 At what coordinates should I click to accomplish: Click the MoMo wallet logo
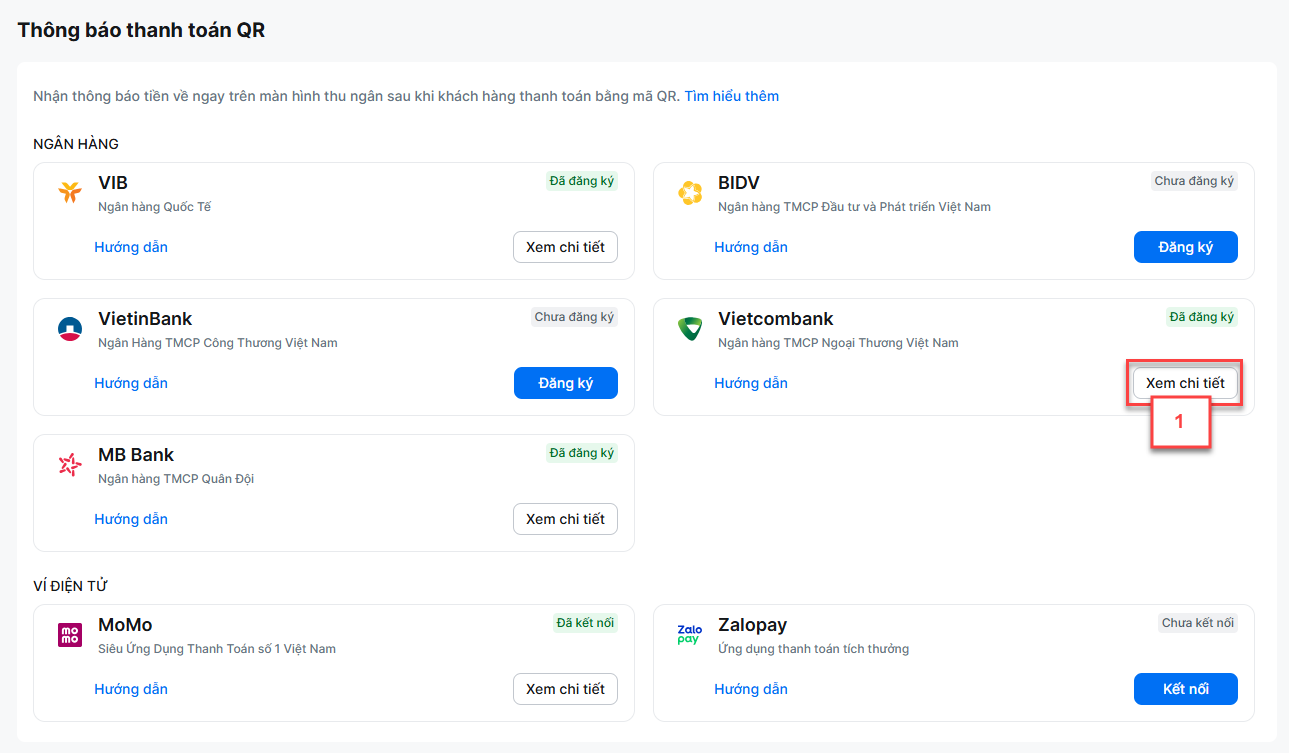(x=70, y=635)
